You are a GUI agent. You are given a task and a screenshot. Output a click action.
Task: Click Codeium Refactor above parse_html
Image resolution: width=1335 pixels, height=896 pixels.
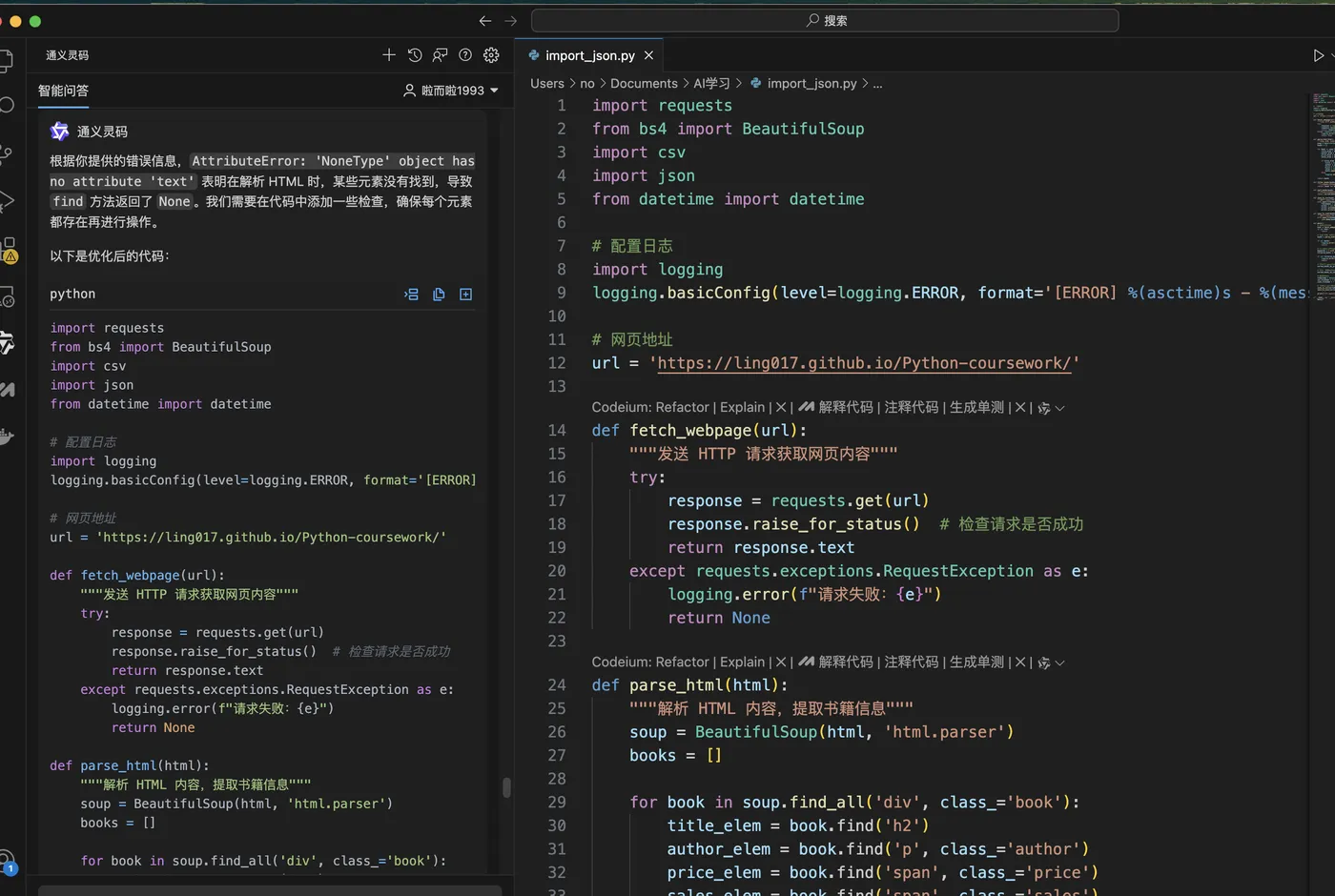682,662
